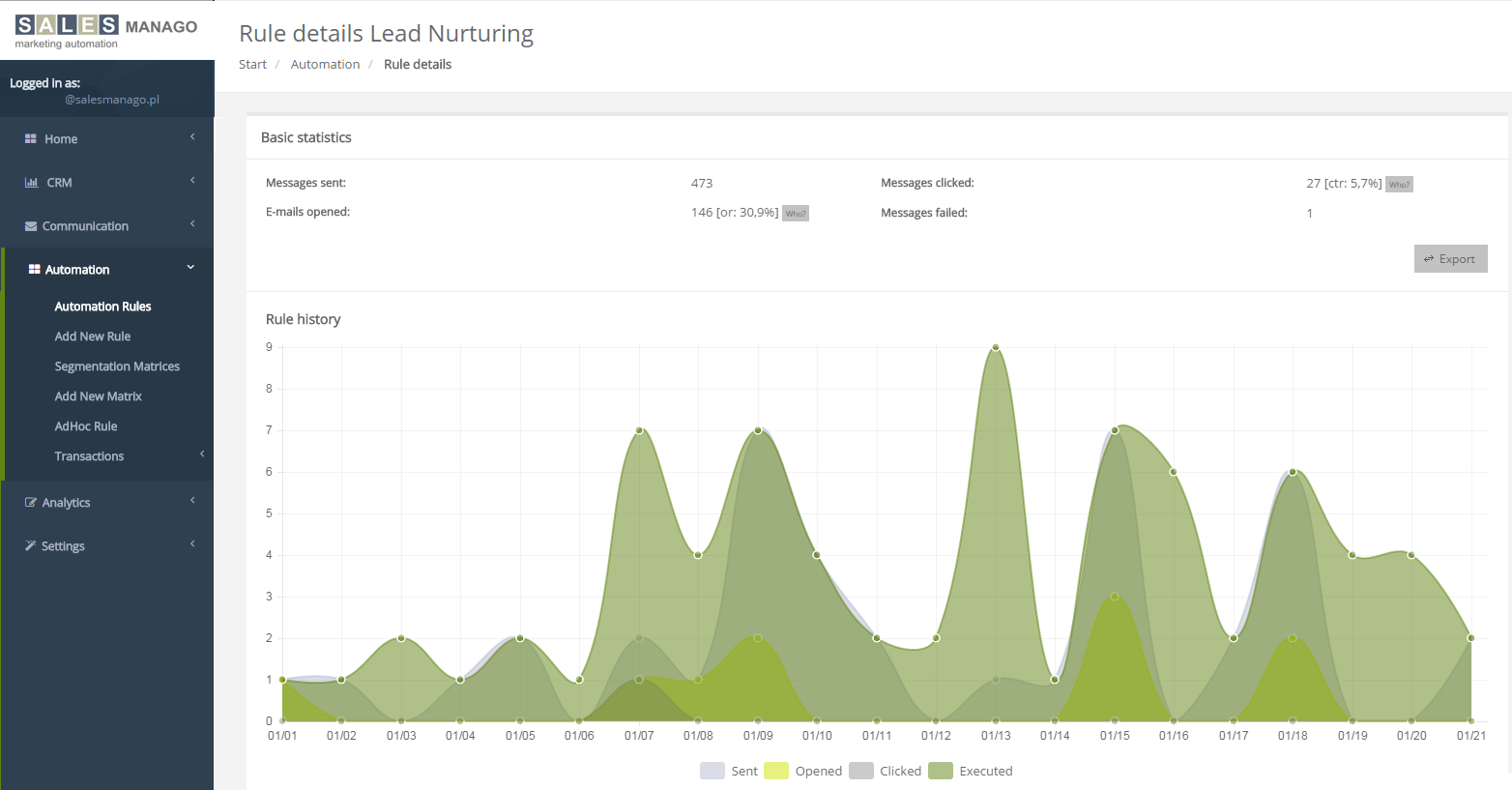Screen dimensions: 1512x790
Task: Click the Export button
Action: click(x=1450, y=259)
